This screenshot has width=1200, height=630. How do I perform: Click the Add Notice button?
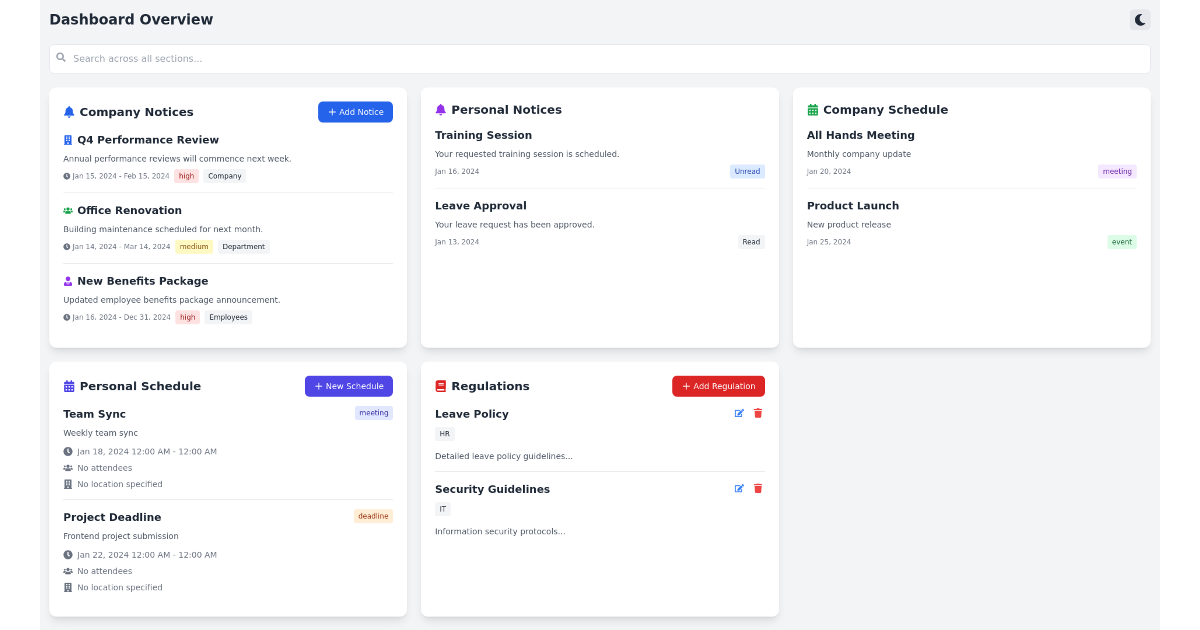point(355,112)
